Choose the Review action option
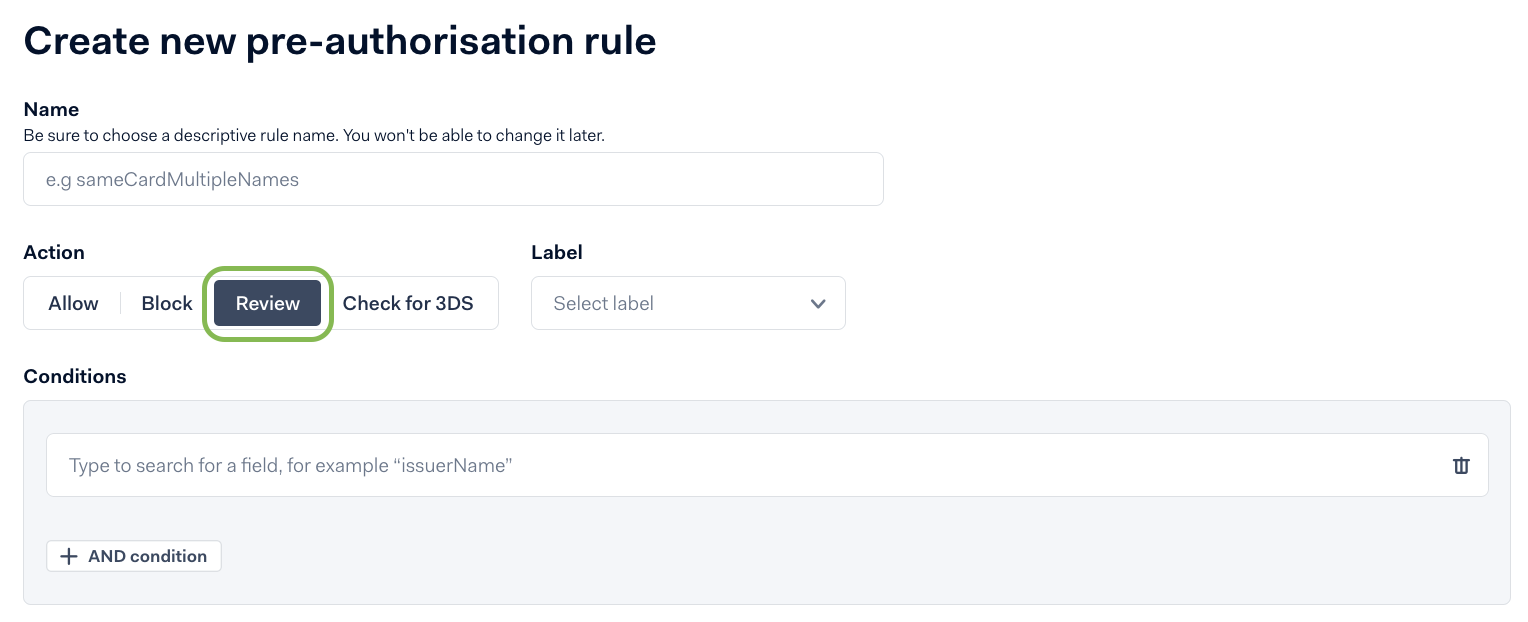Screen dimensions: 1528x622 268,303
